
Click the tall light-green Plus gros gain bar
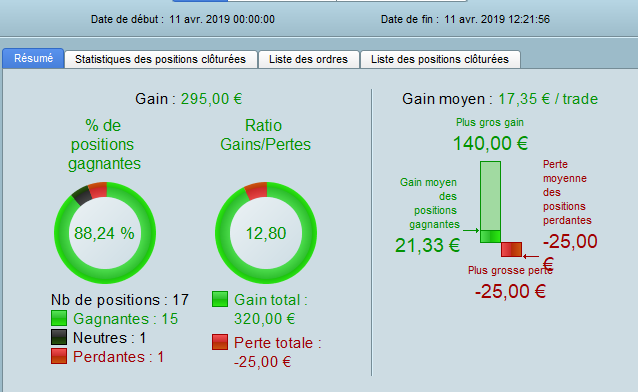click(x=490, y=196)
